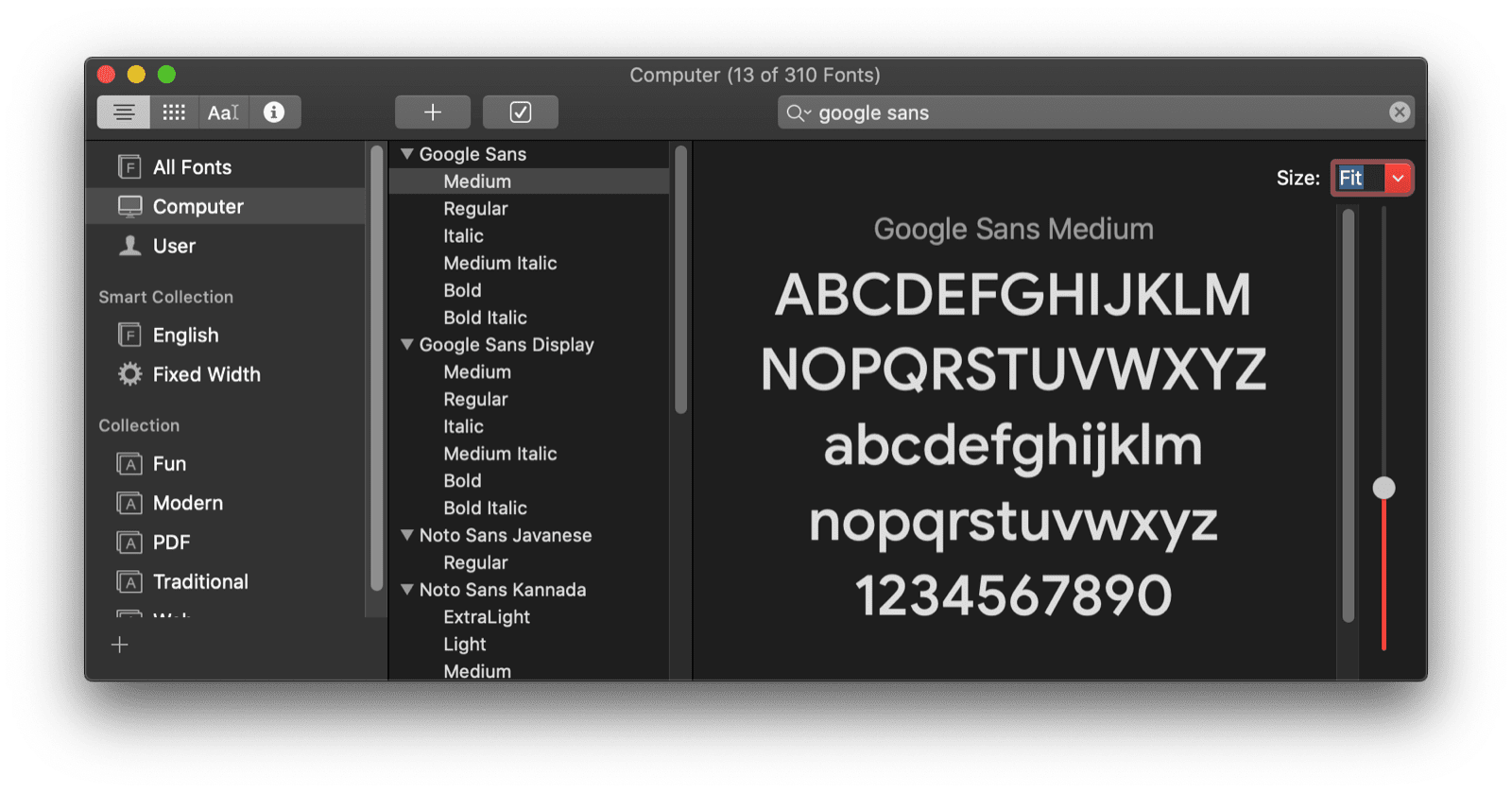
Task: Switch to custom text preview mode
Action: click(x=224, y=112)
